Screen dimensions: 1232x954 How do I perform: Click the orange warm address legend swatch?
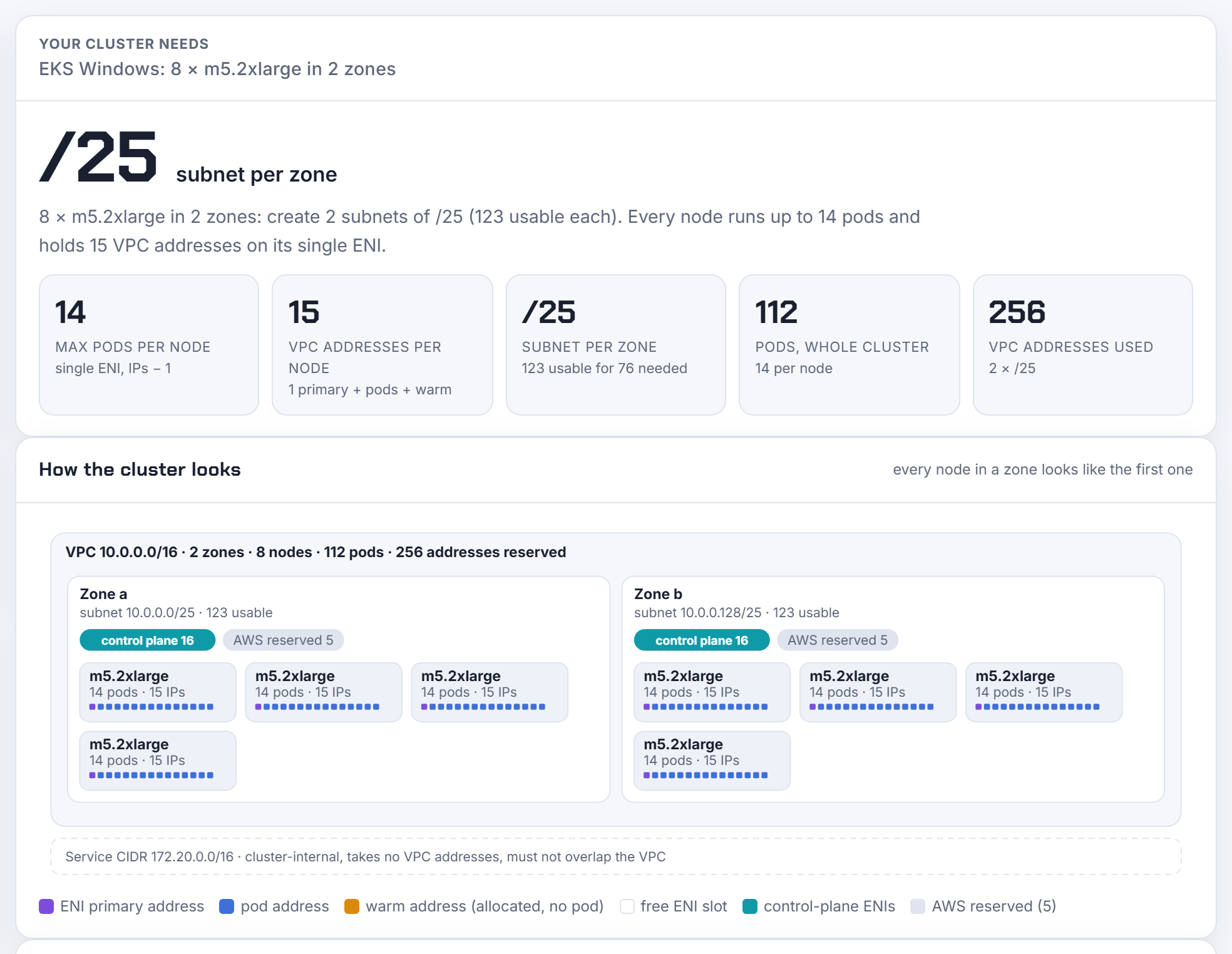point(352,906)
